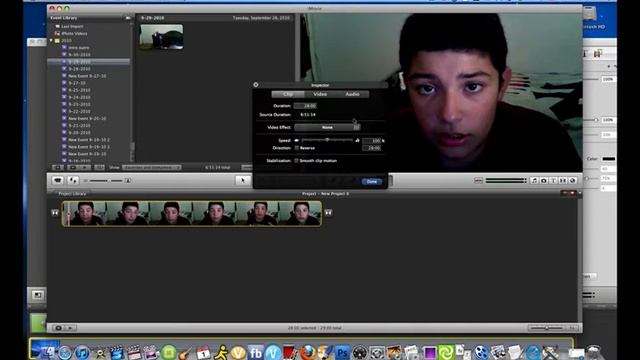
Task: Select the 9-24-2010 event
Action: [x=79, y=97]
